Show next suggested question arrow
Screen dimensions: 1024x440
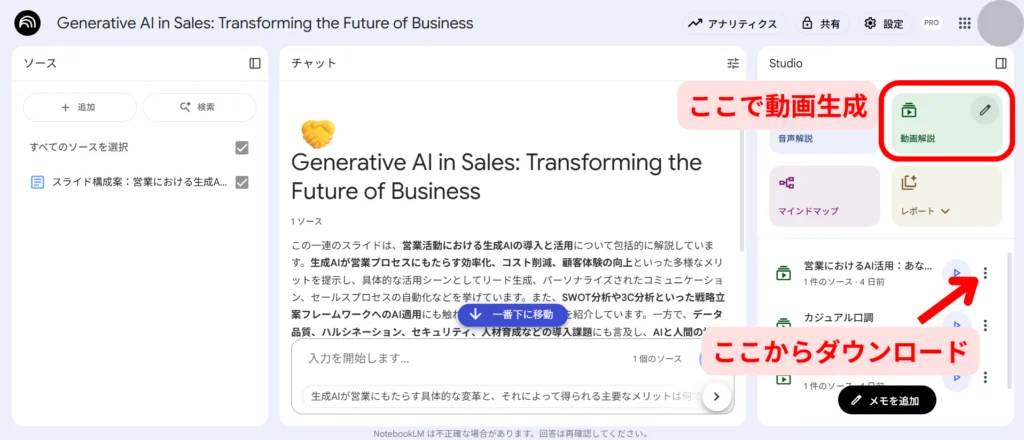pyautogui.click(x=717, y=396)
